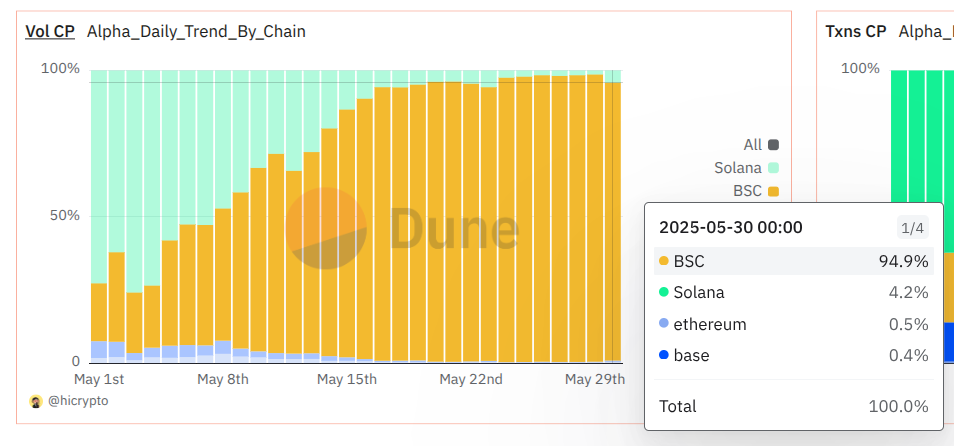Click the gray All legend swatch
Image resolution: width=954 pixels, height=446 pixels.
click(773, 145)
